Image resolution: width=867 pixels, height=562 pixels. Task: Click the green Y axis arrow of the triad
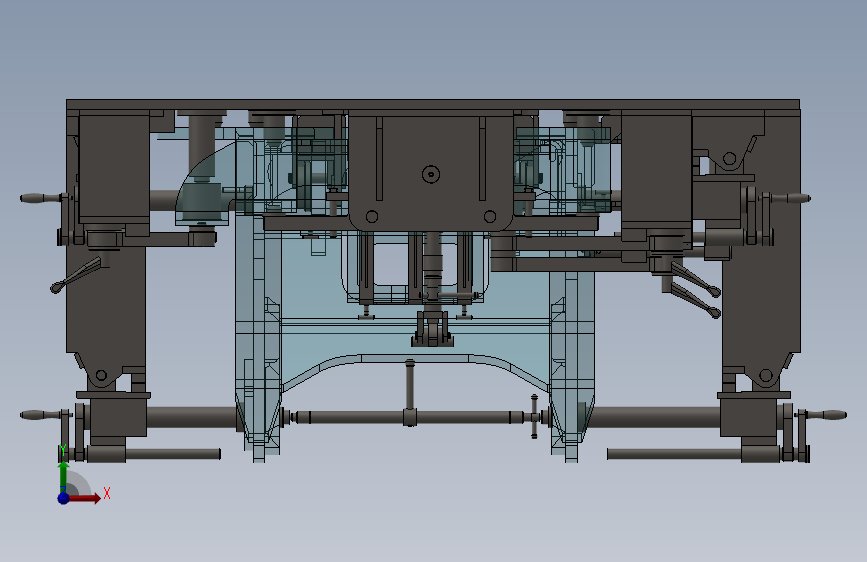pos(64,478)
